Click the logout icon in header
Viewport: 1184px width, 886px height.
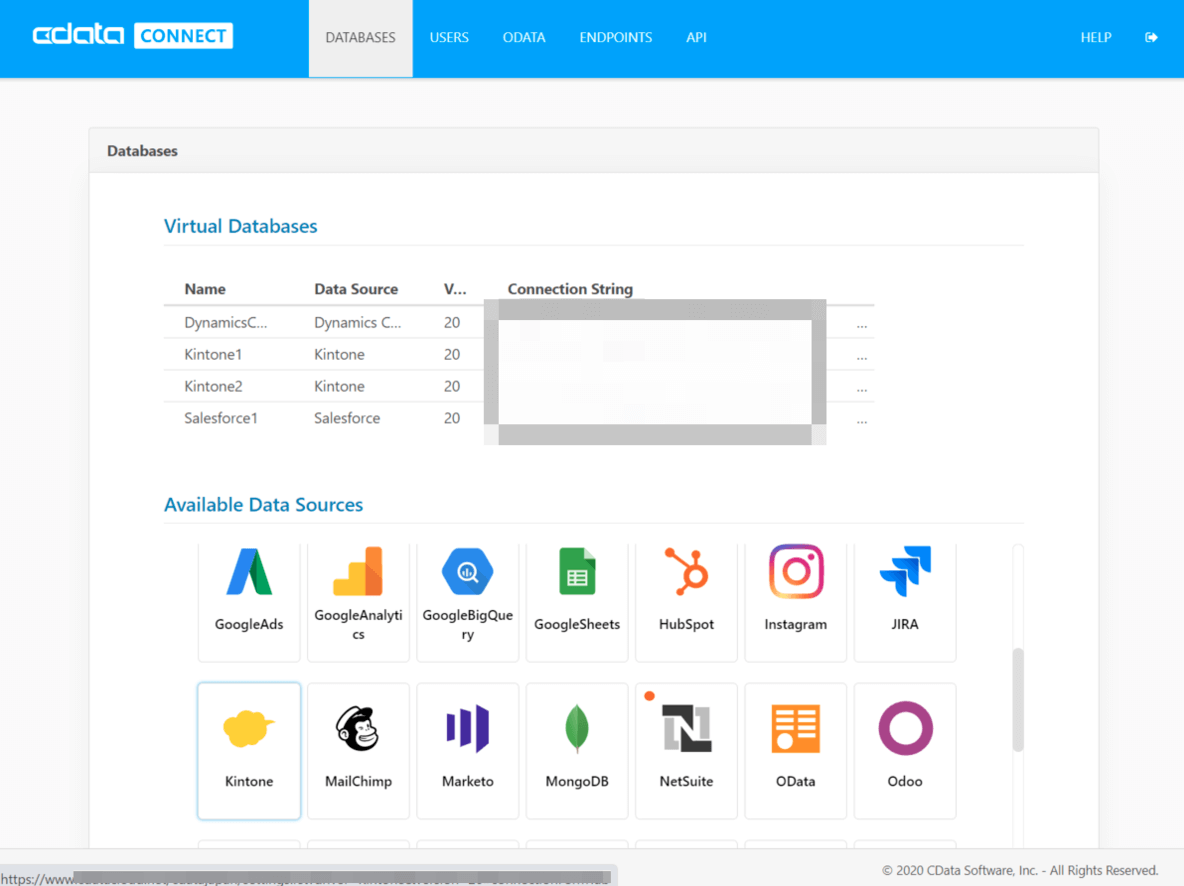pyautogui.click(x=1151, y=37)
